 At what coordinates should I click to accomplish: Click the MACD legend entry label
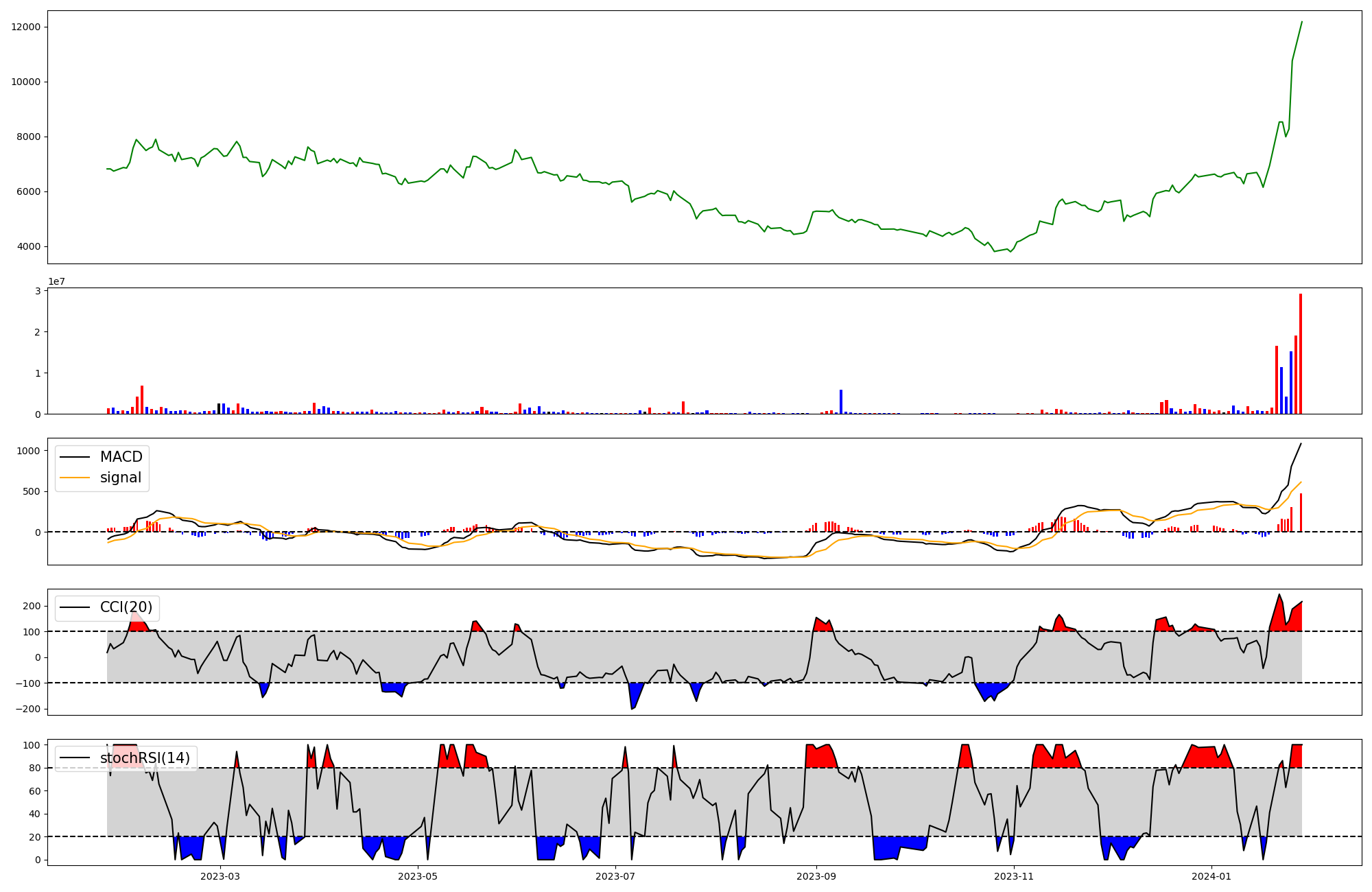point(121,457)
